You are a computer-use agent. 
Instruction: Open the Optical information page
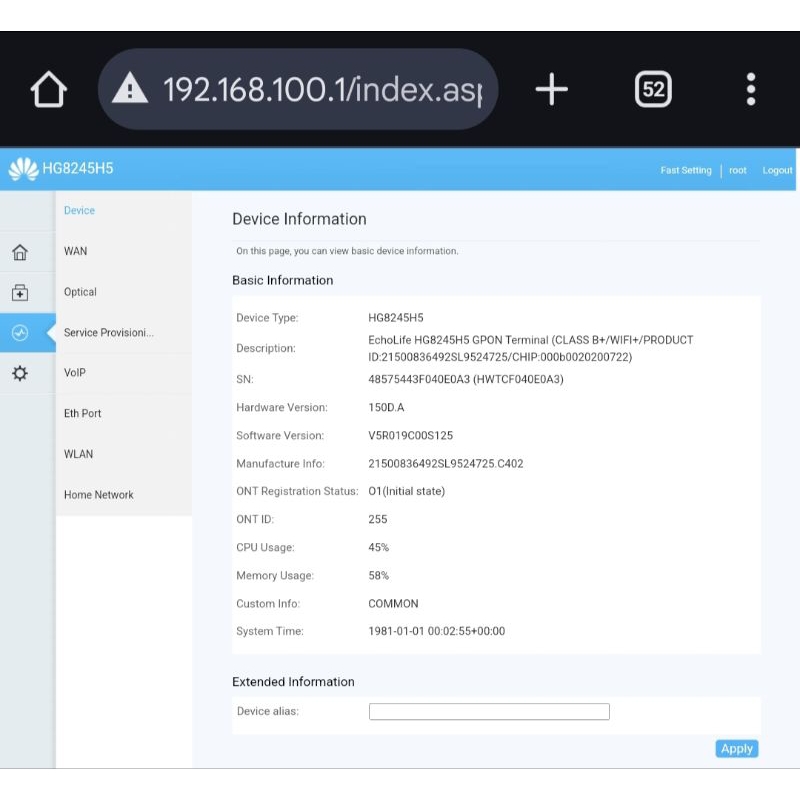(x=81, y=292)
